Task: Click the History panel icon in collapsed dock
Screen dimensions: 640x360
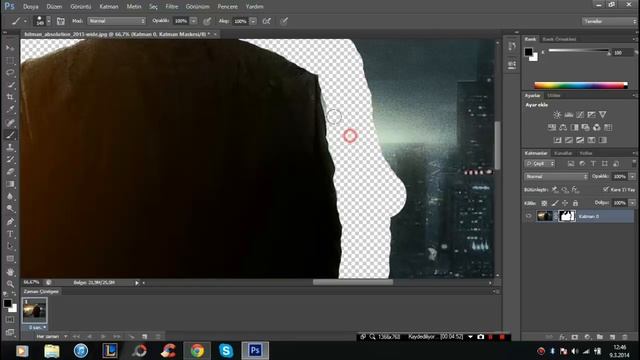Action: point(512,46)
